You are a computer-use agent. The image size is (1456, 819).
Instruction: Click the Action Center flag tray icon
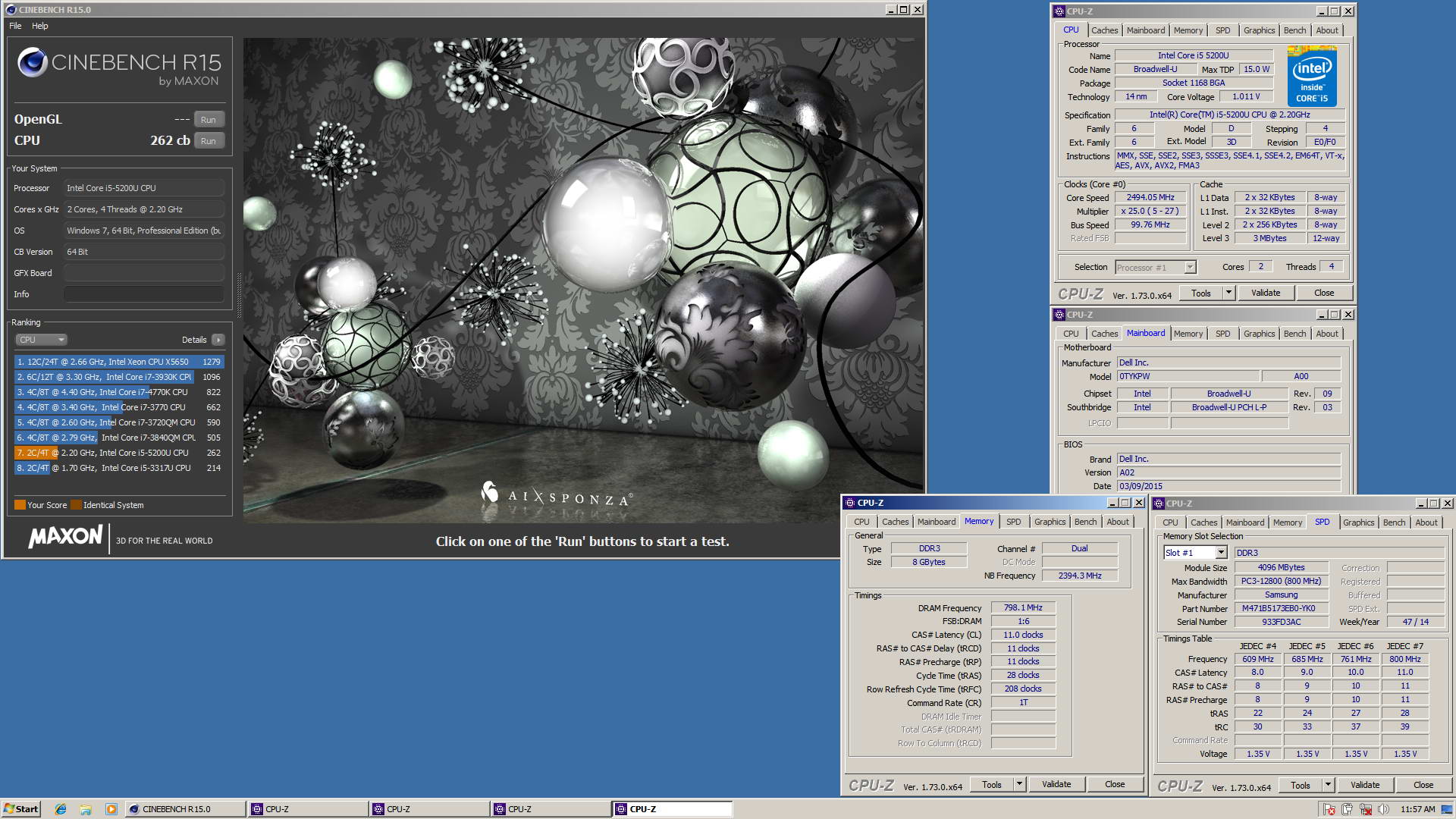click(1329, 809)
